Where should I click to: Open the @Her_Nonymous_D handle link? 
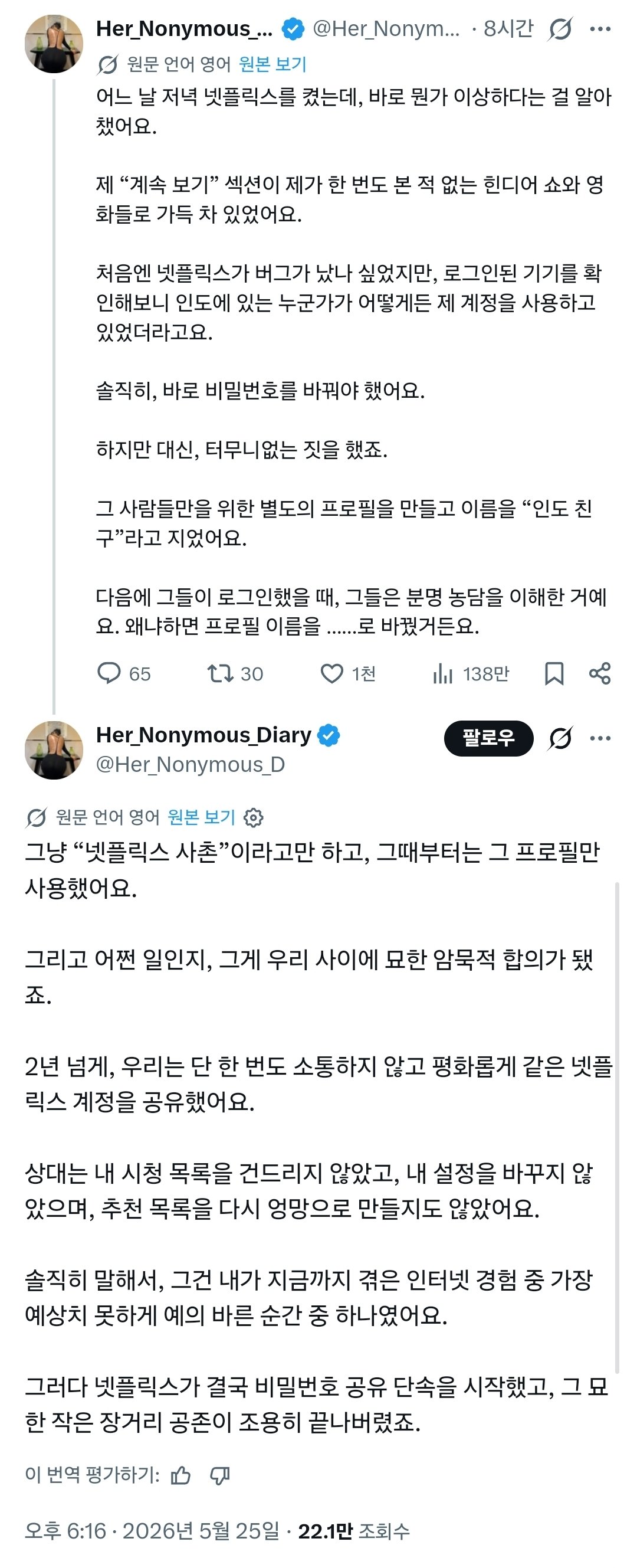click(191, 764)
